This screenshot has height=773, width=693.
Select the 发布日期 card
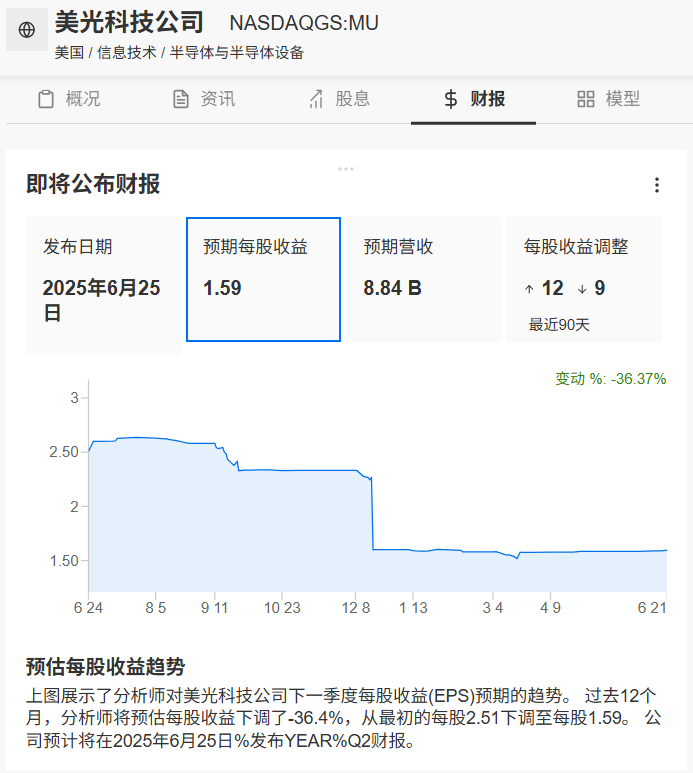[103, 285]
